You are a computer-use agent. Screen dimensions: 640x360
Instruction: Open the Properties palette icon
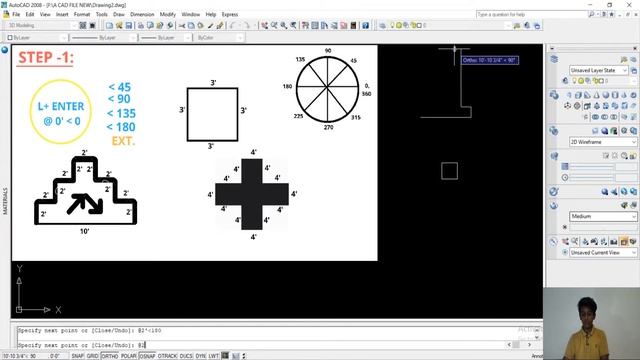pyautogui.click(x=305, y=25)
